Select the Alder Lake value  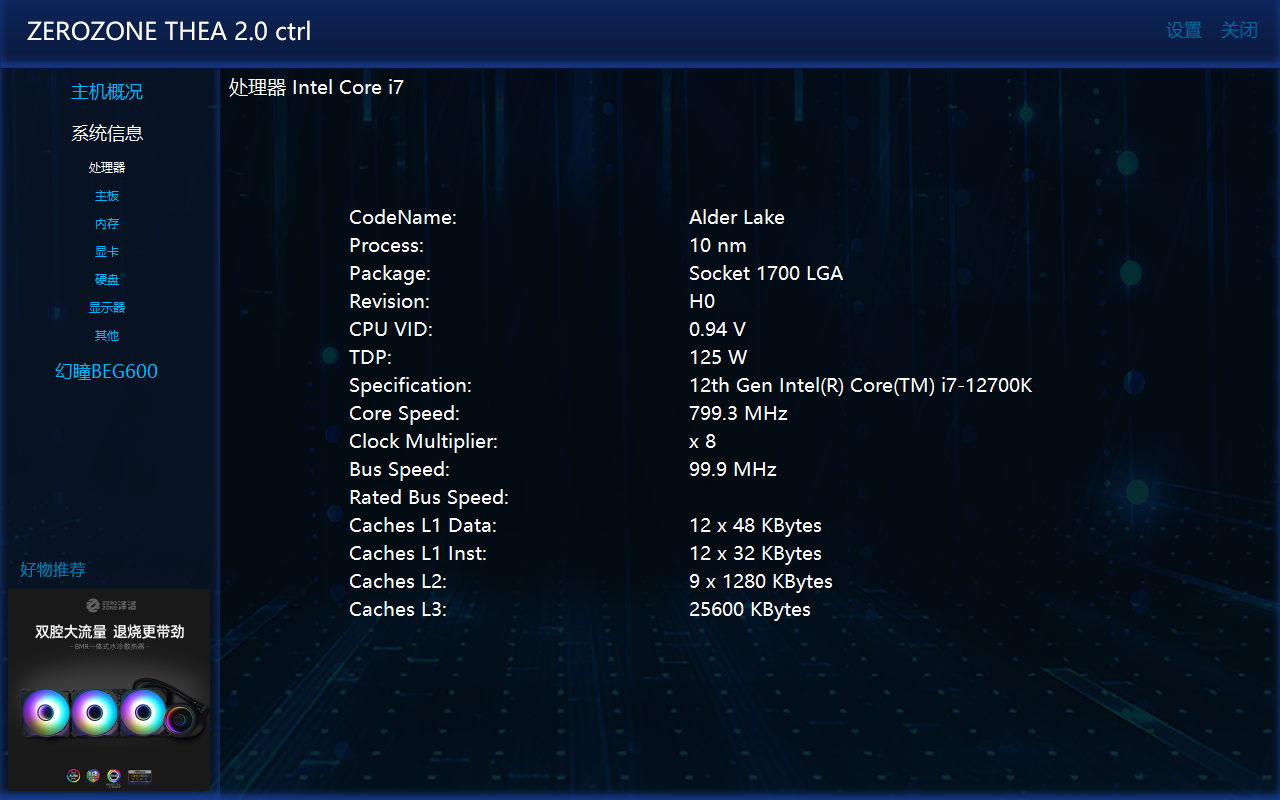click(737, 217)
